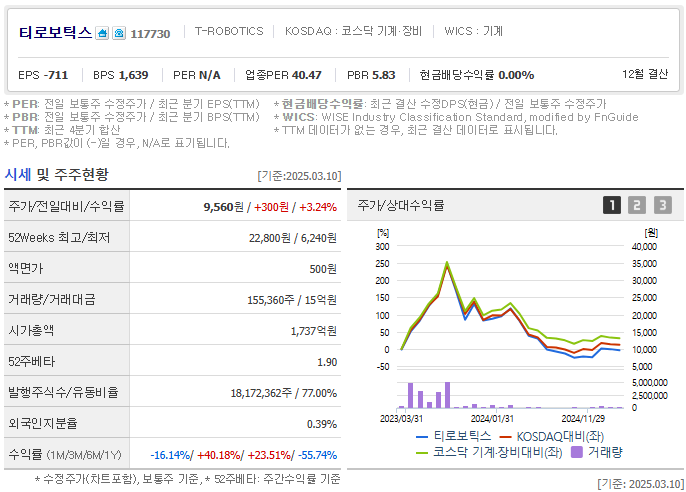Select 6M return +23.51%
Screen dimensions: 686x492
[x=269, y=455]
